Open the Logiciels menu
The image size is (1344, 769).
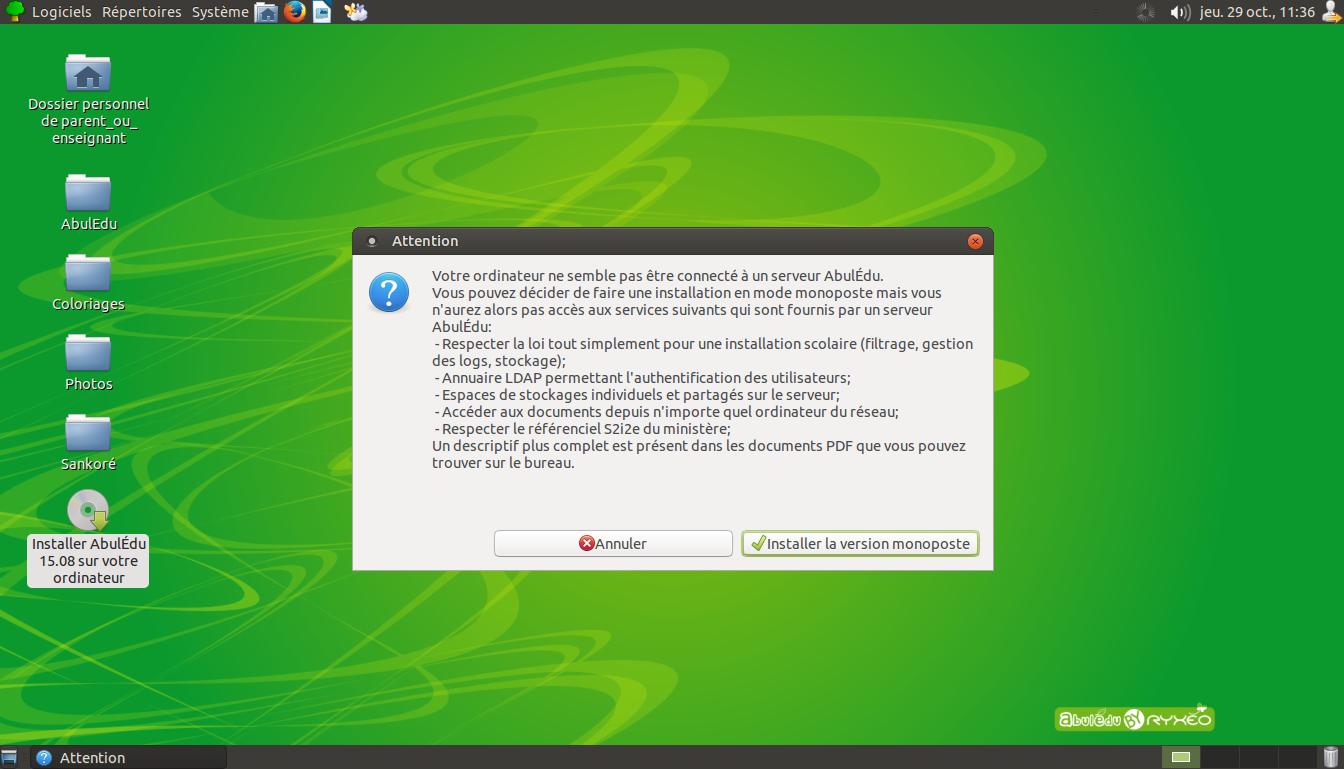pos(61,12)
